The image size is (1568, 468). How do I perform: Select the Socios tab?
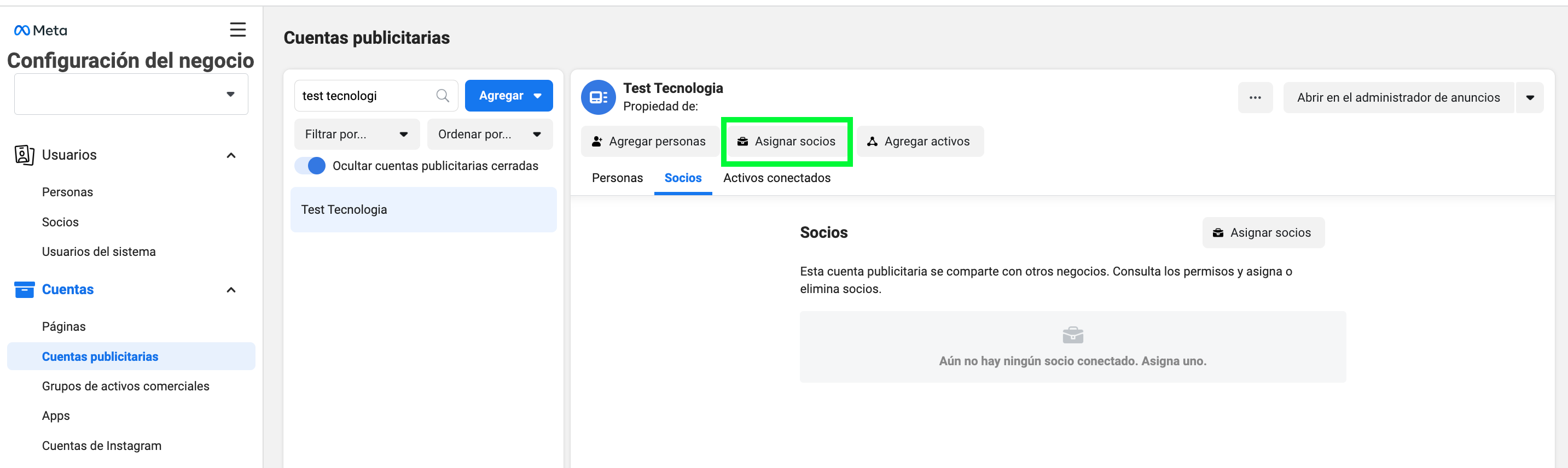click(682, 178)
